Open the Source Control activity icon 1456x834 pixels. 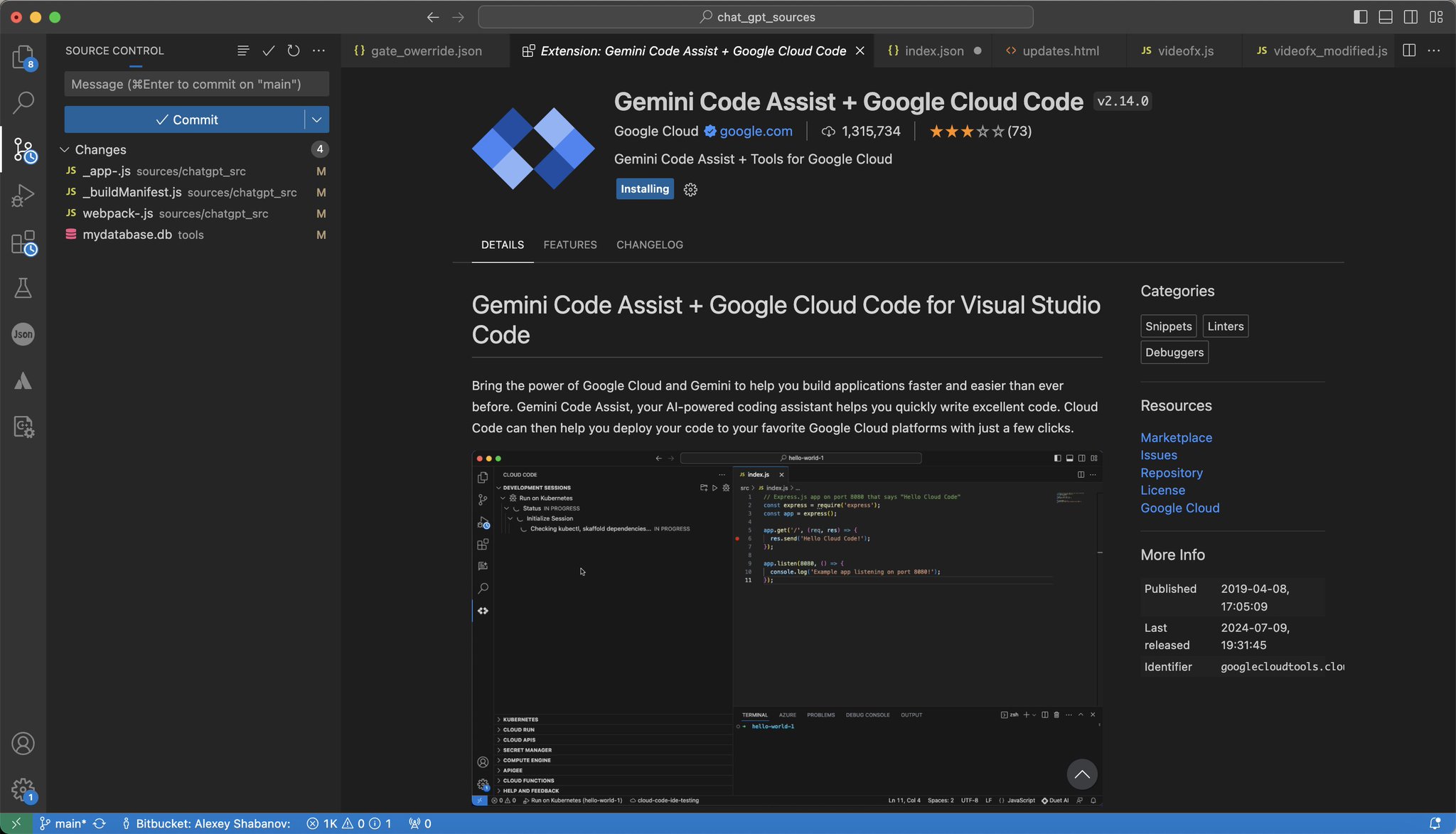click(x=23, y=150)
